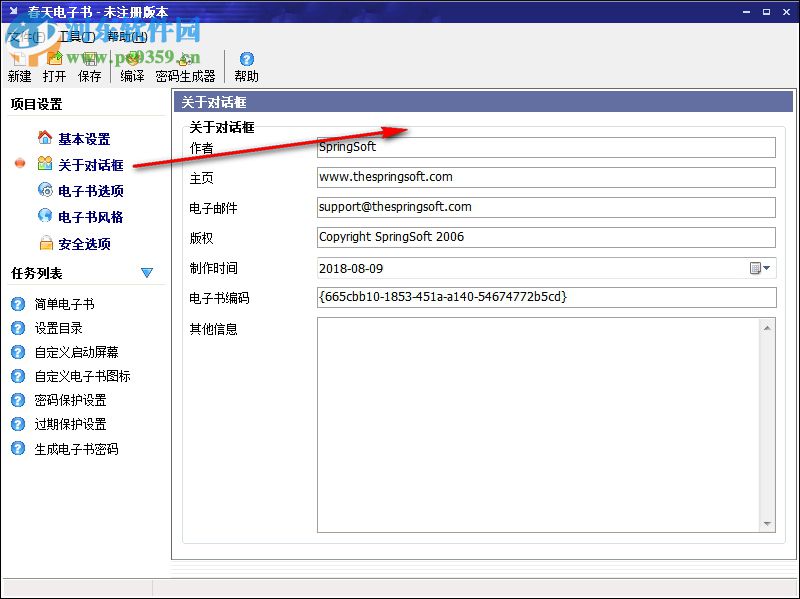This screenshot has height=599, width=800.
Task: Open the 过期保护设置 task link
Action: [x=70, y=424]
